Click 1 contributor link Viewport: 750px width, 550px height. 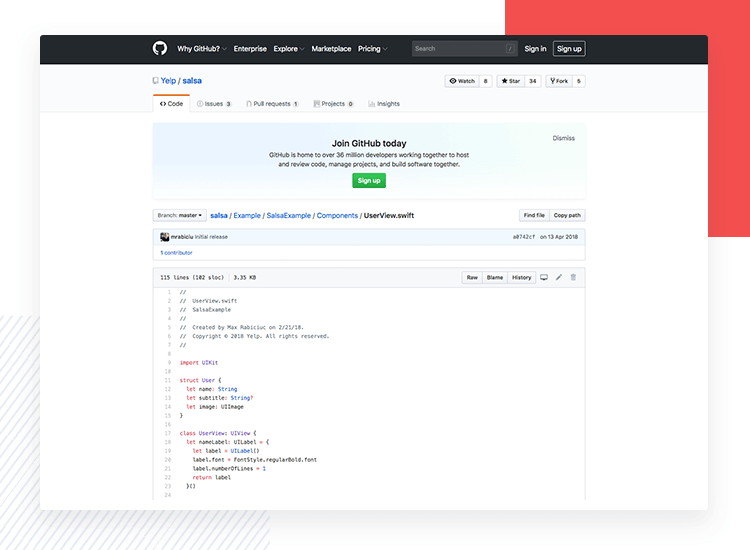(176, 253)
